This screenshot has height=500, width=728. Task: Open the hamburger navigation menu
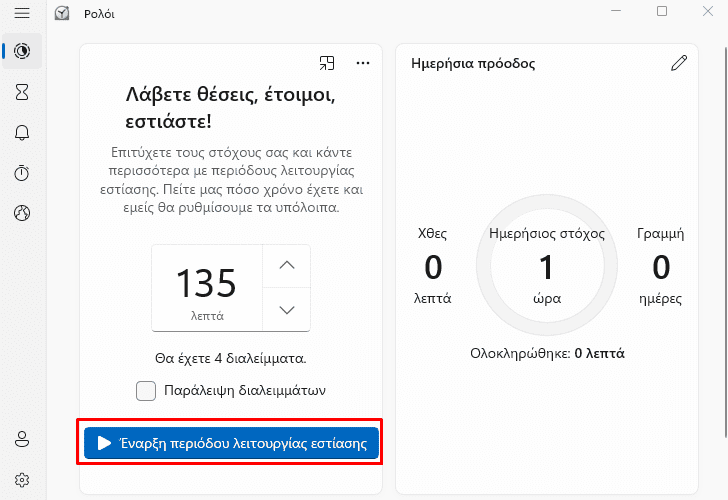click(22, 13)
